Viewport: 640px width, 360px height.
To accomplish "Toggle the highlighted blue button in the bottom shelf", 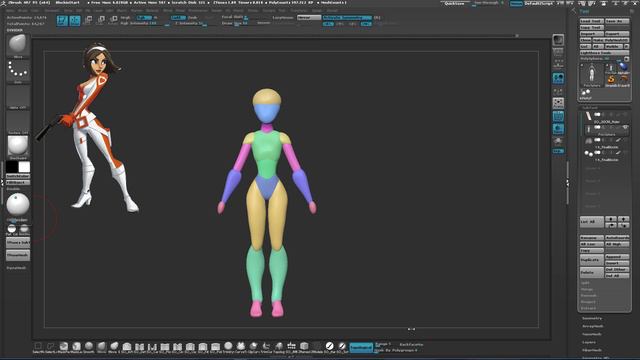I will click(x=361, y=347).
